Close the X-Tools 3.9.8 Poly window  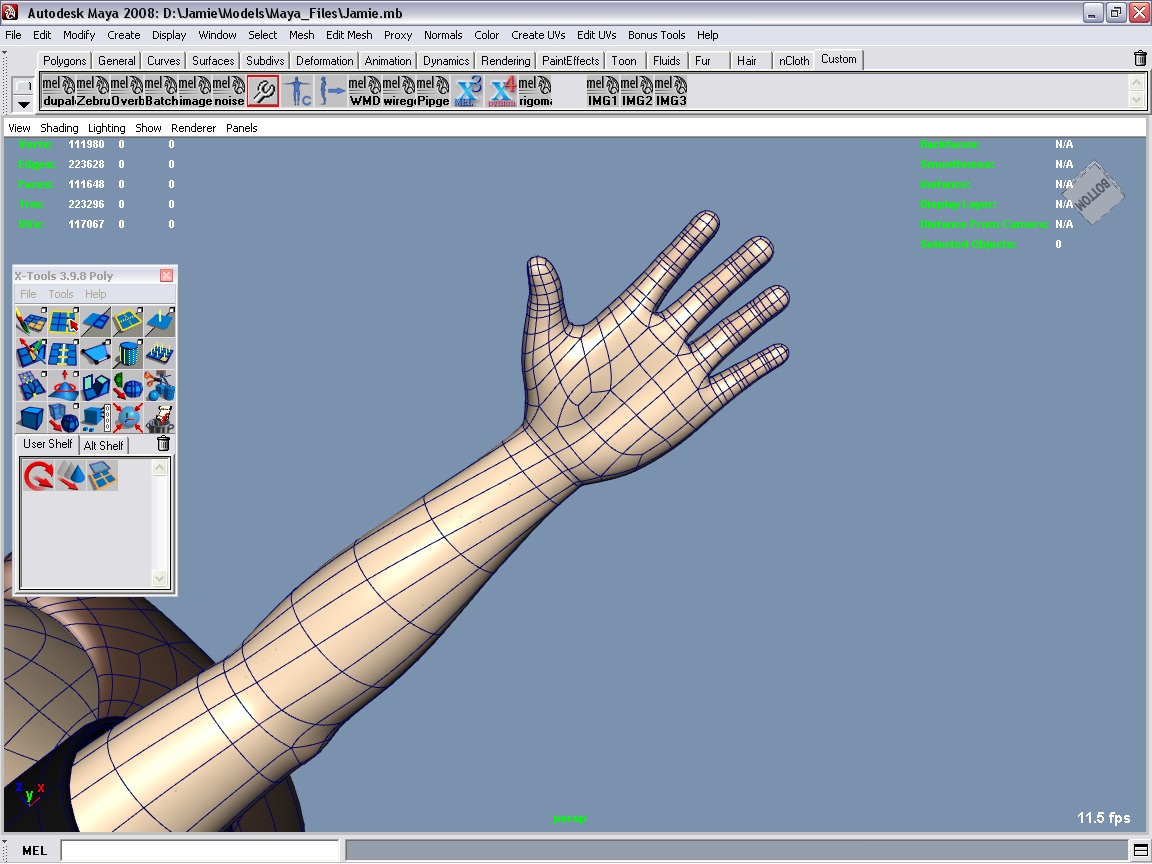coord(167,276)
